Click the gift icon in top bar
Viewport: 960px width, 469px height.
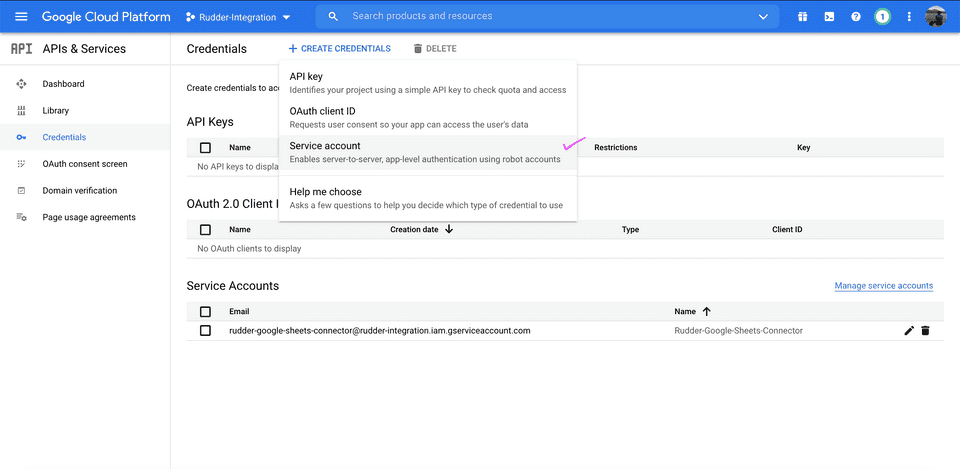point(803,17)
